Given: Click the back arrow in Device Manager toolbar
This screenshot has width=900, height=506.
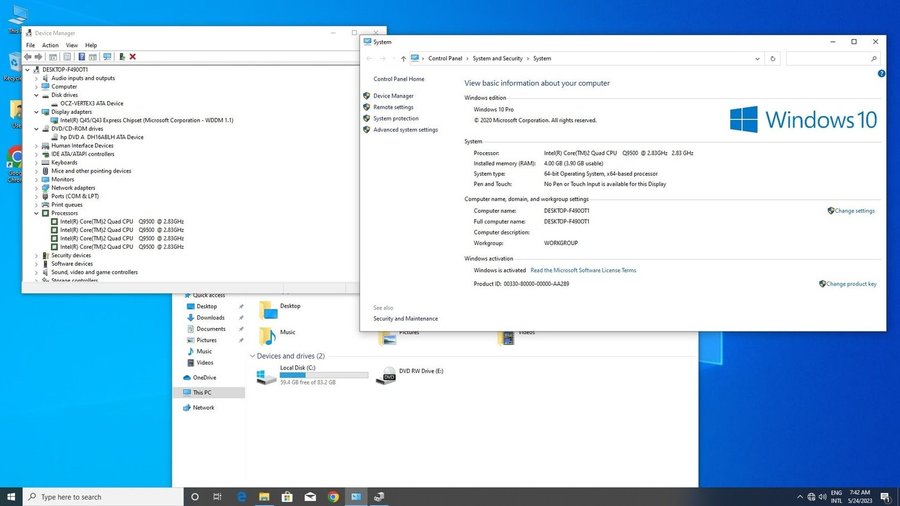Looking at the screenshot, I should pyautogui.click(x=28, y=57).
